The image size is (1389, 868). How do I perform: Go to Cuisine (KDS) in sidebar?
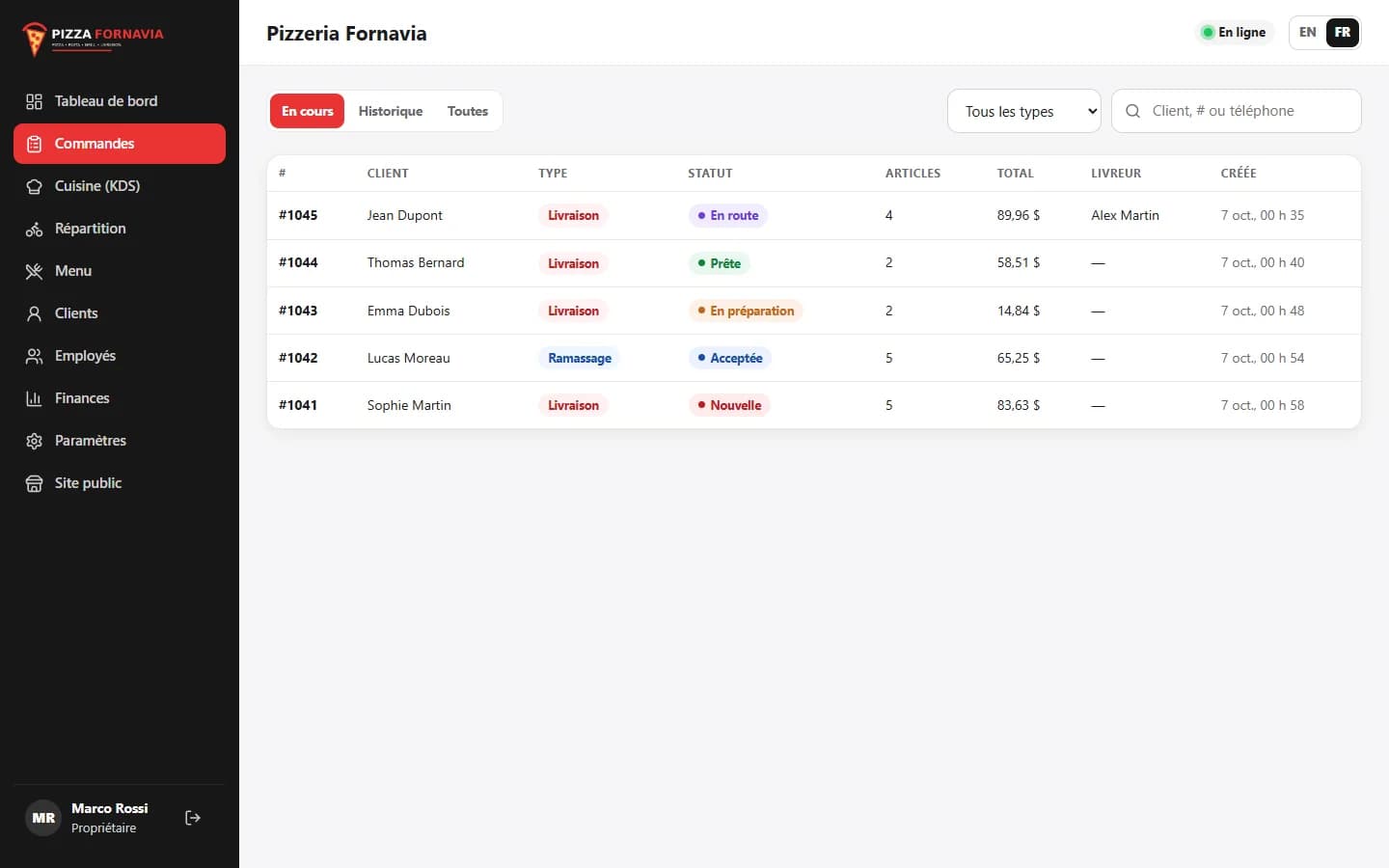click(120, 186)
